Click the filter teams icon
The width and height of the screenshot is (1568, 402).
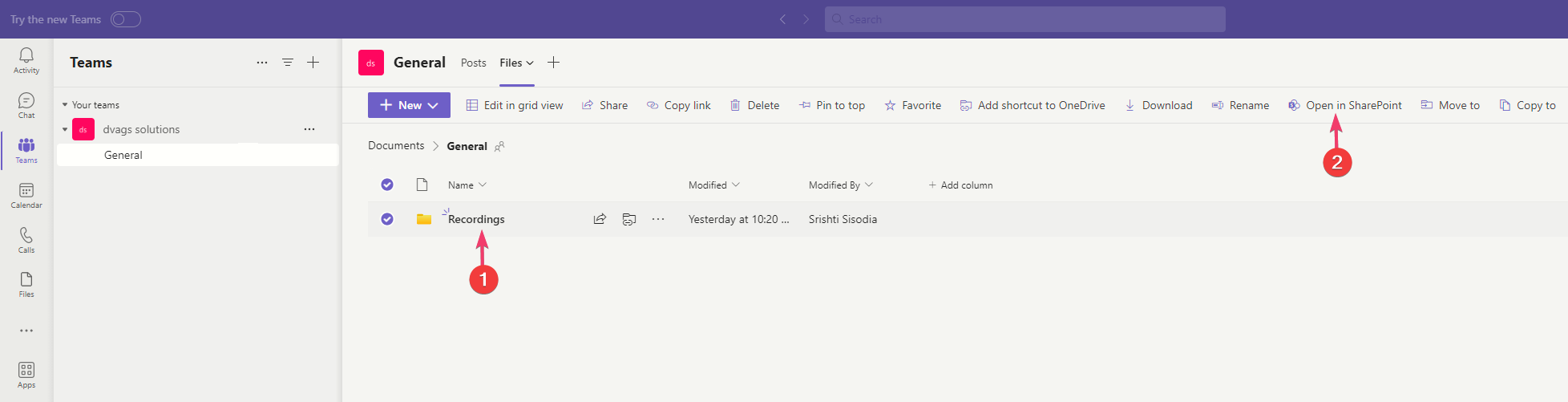(x=288, y=63)
